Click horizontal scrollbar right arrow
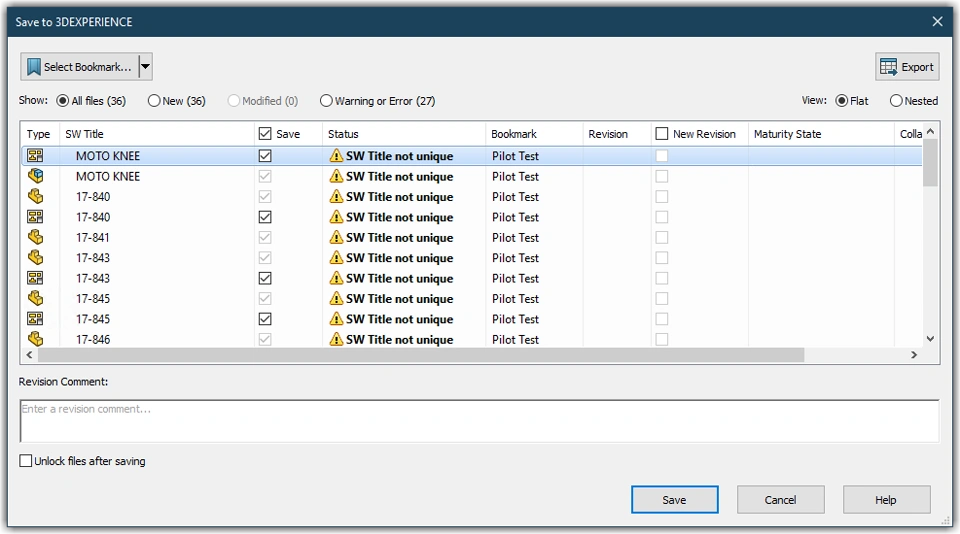Image resolution: width=960 pixels, height=534 pixels. pyautogui.click(x=914, y=355)
